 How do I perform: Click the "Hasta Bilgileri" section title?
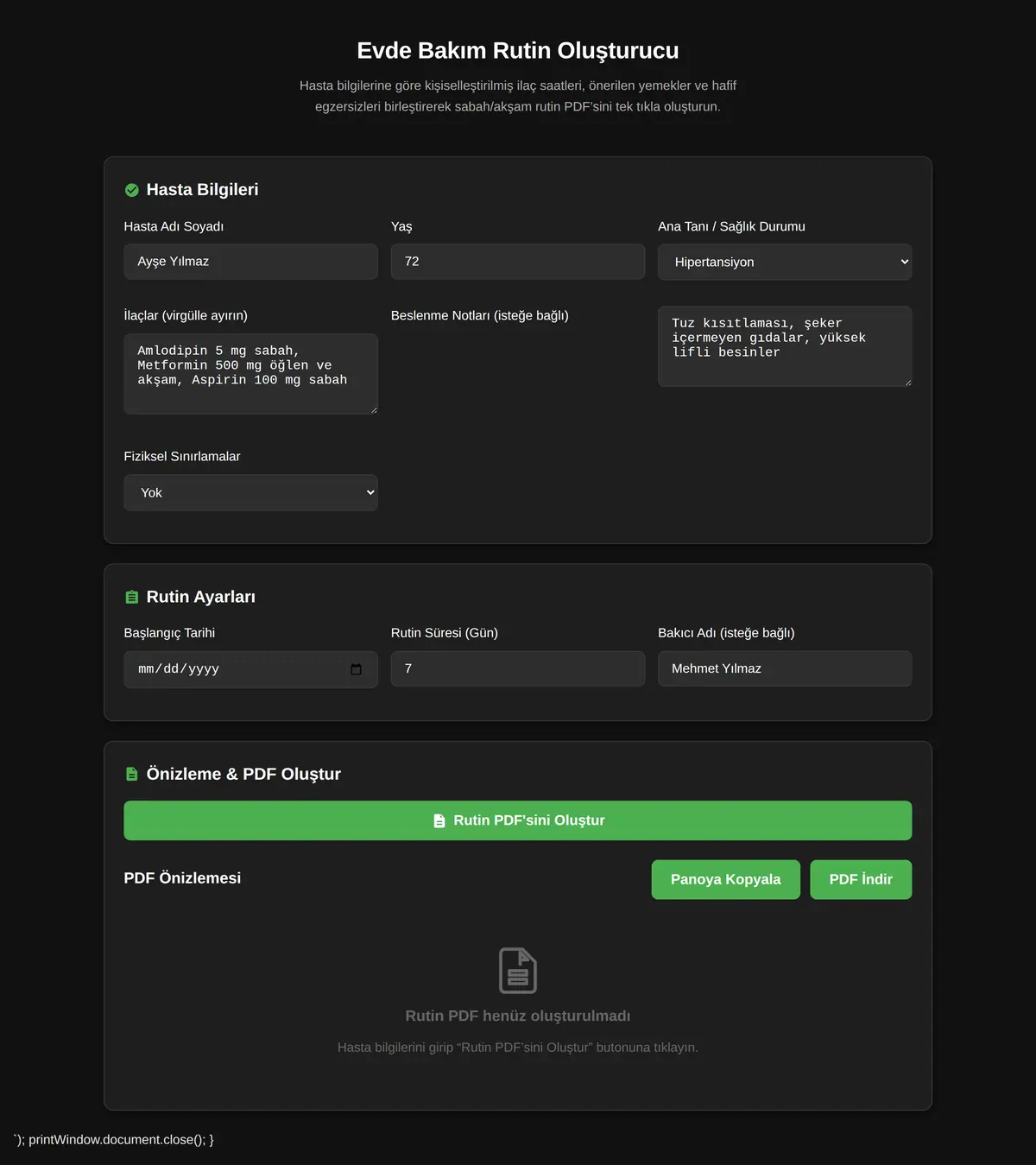(202, 190)
